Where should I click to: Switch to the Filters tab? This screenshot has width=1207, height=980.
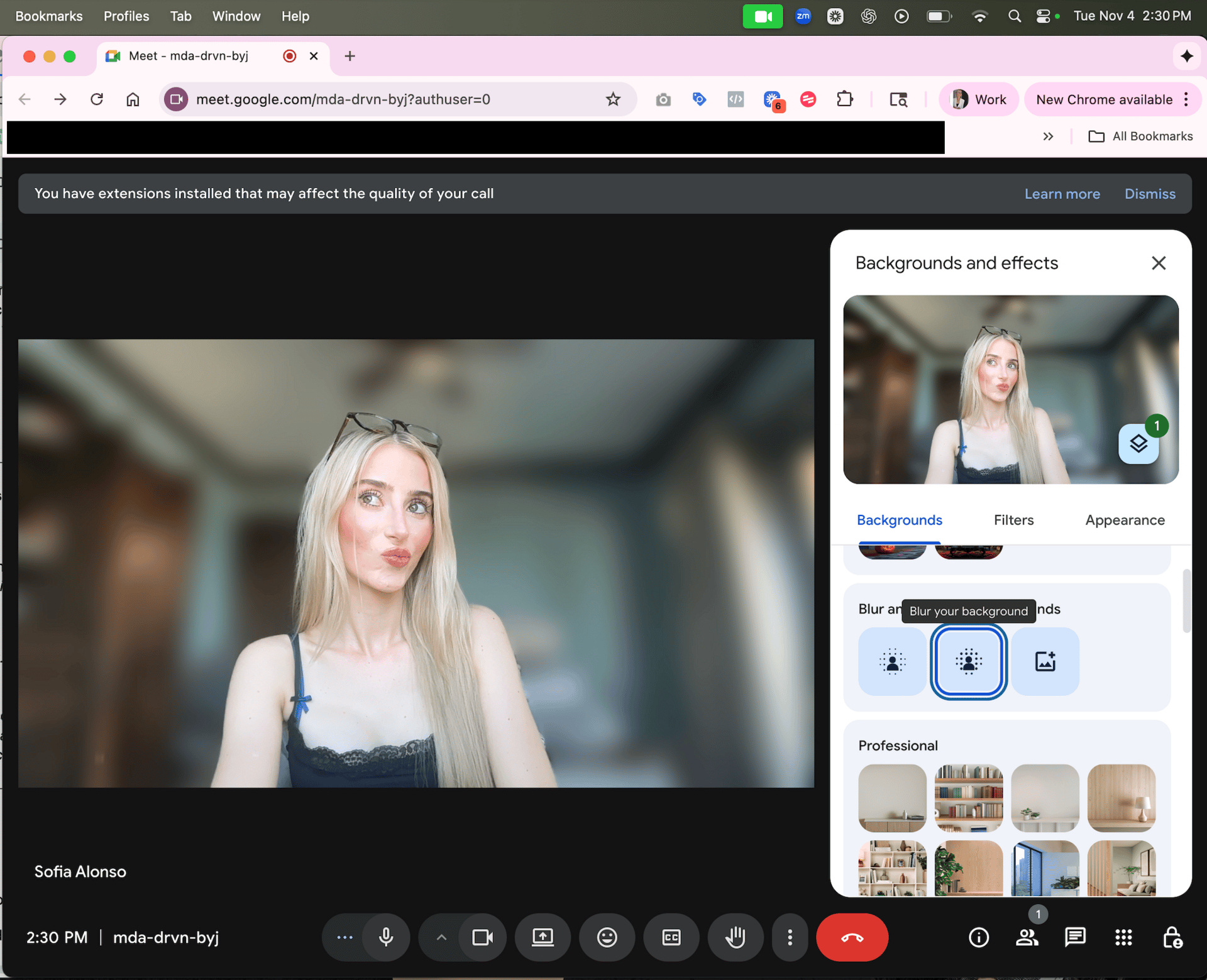click(x=1013, y=520)
